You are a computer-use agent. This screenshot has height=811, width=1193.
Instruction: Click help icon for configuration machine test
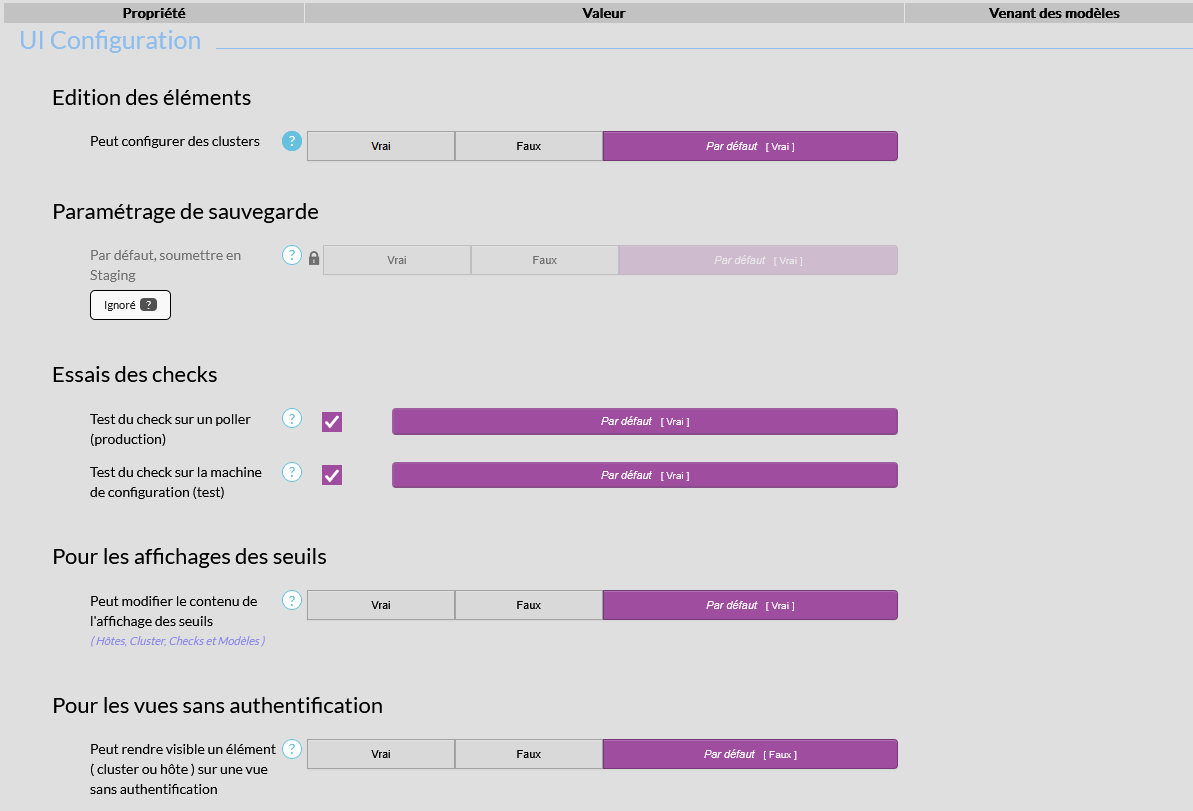coord(292,472)
